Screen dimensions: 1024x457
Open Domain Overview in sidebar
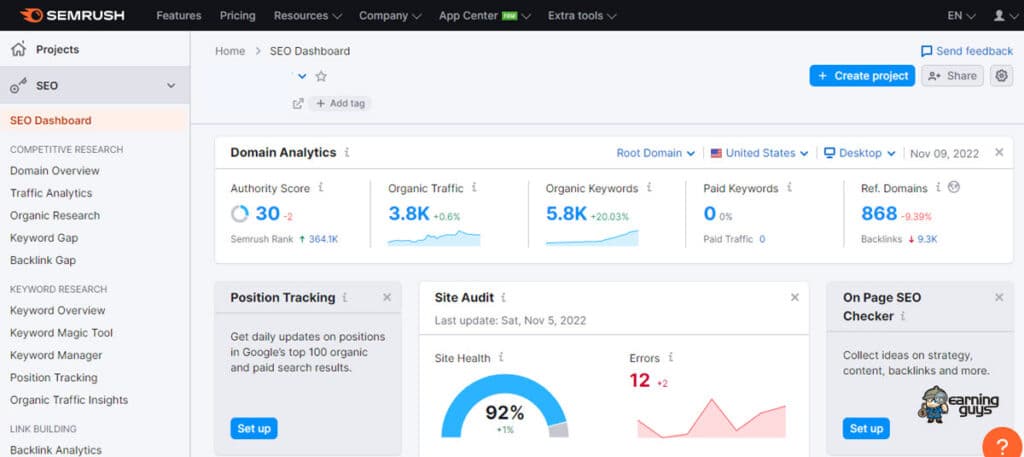point(55,170)
